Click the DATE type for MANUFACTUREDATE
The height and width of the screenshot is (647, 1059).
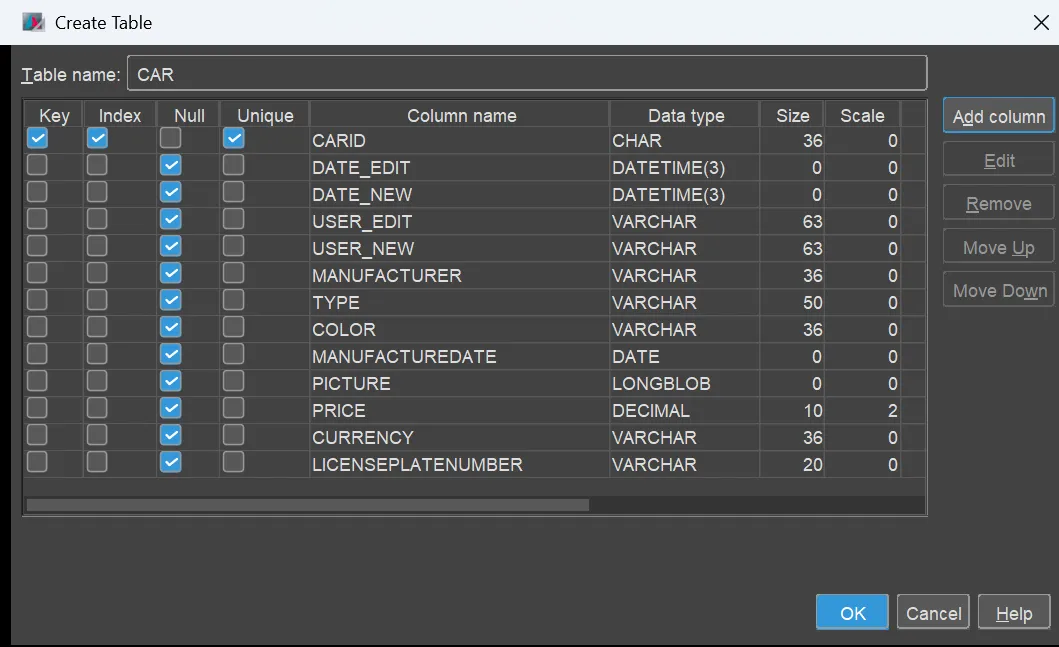684,357
